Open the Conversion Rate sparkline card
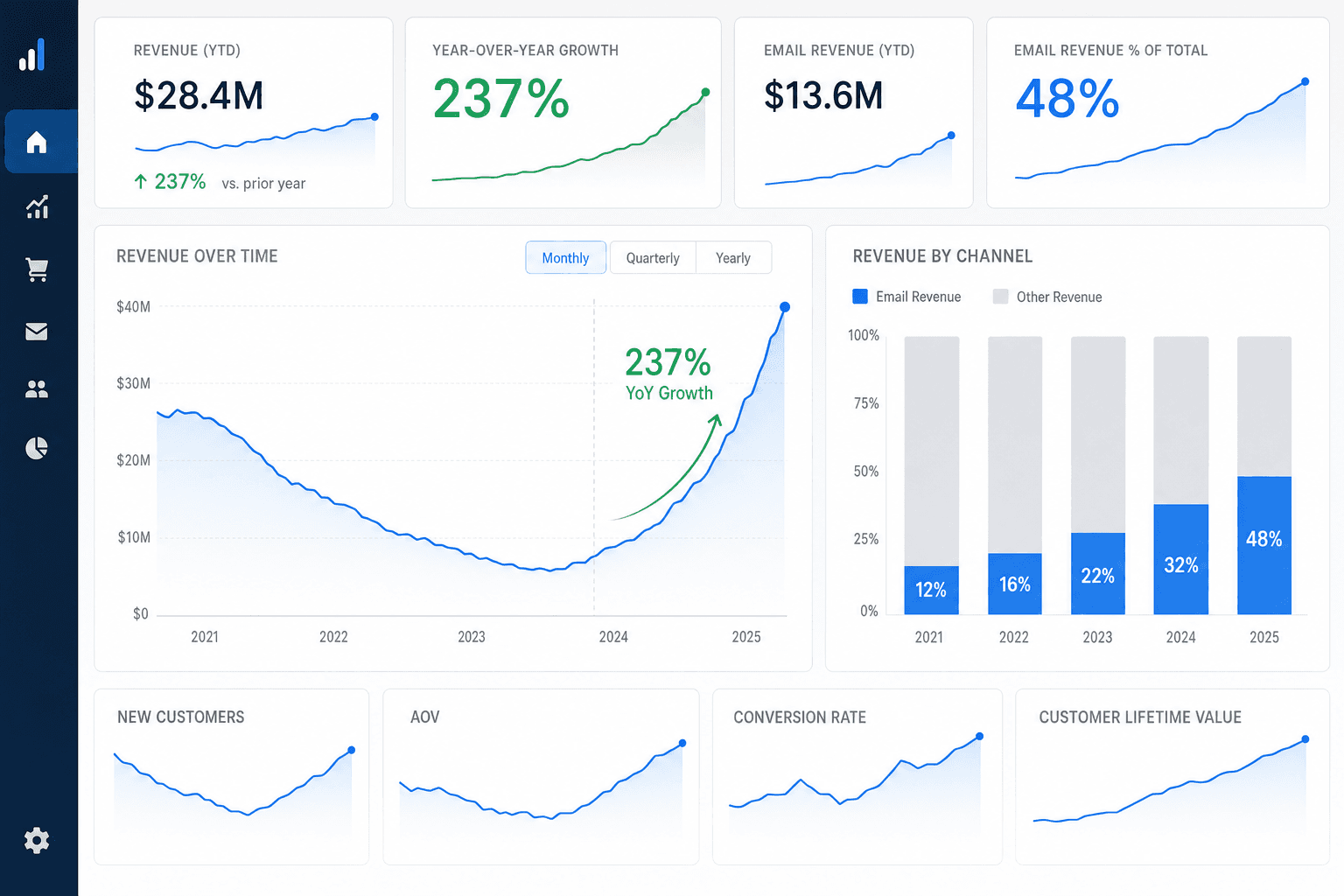 [x=857, y=777]
